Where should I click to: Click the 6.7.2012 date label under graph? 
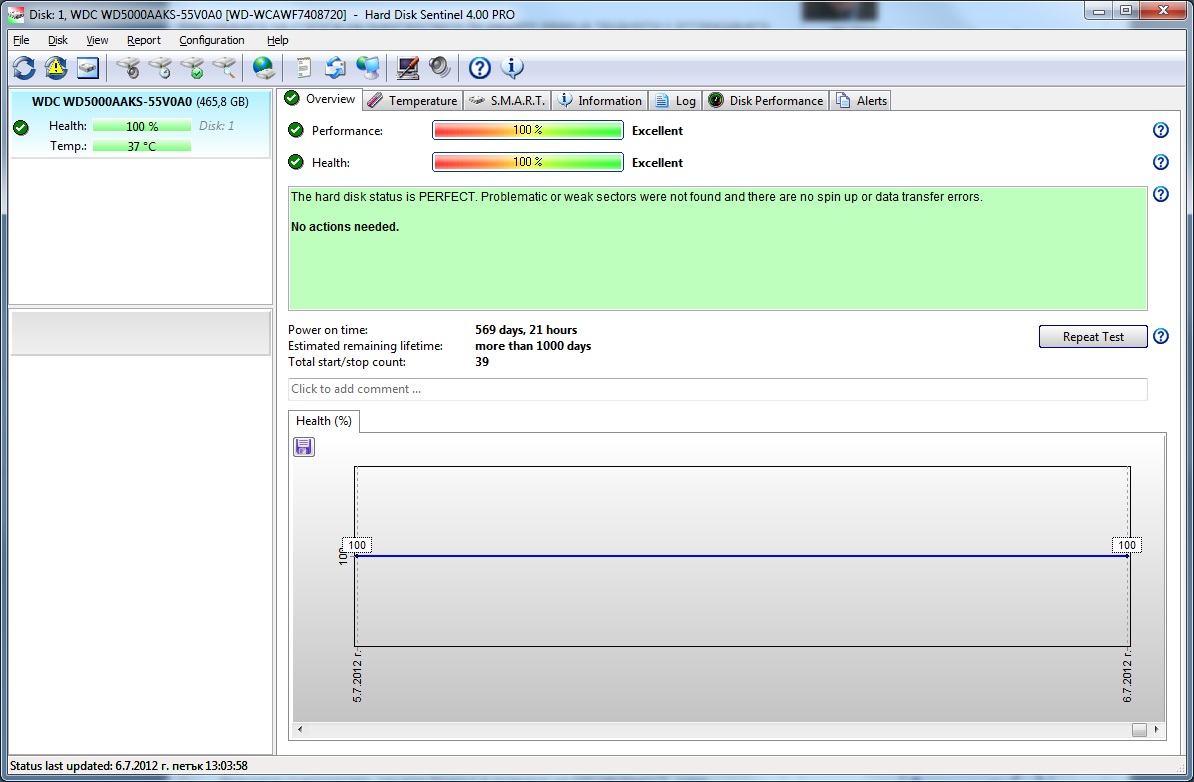[x=1127, y=675]
